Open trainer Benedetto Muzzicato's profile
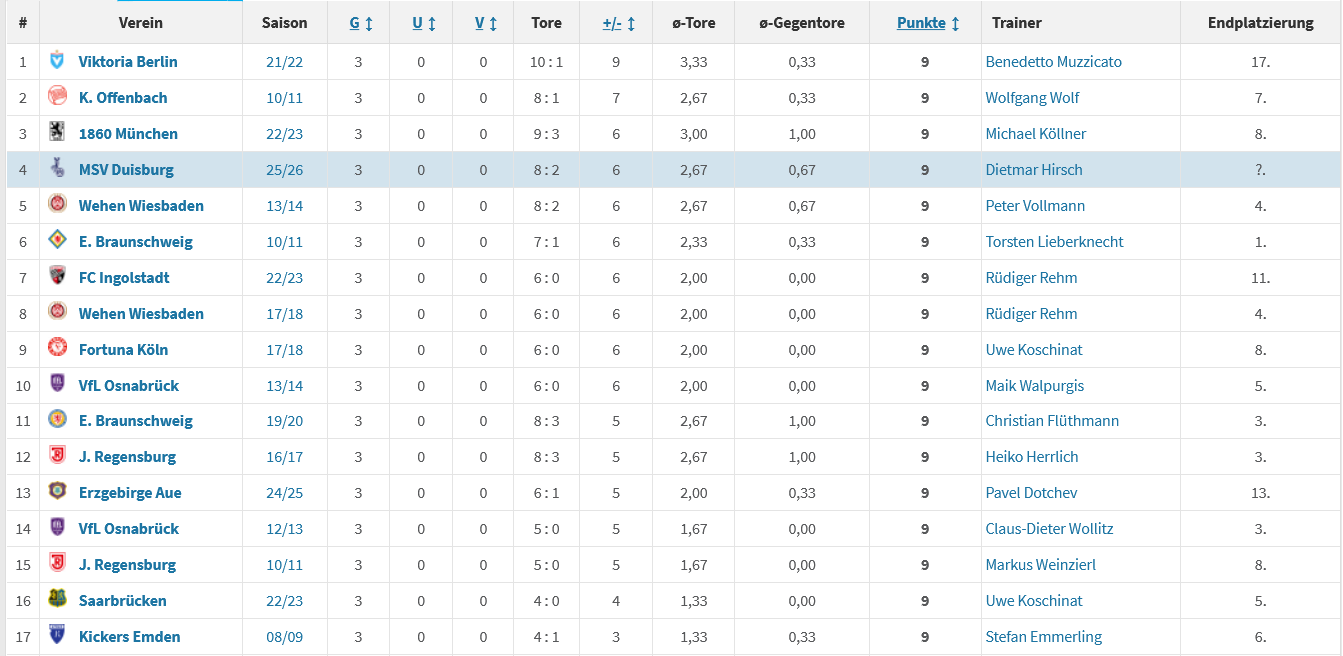 pyautogui.click(x=1053, y=62)
